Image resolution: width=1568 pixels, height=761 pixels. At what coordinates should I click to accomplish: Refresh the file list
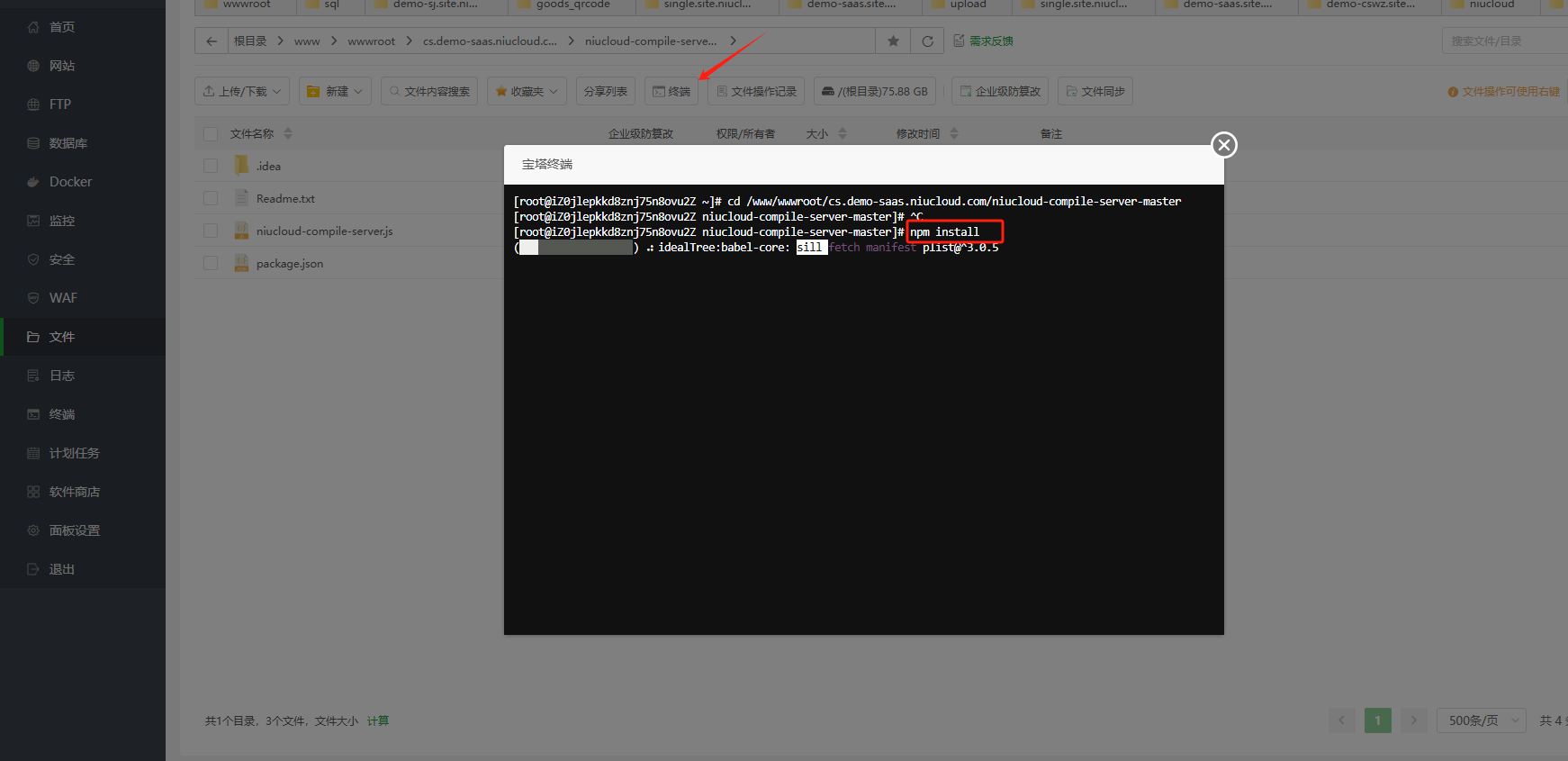(x=927, y=41)
